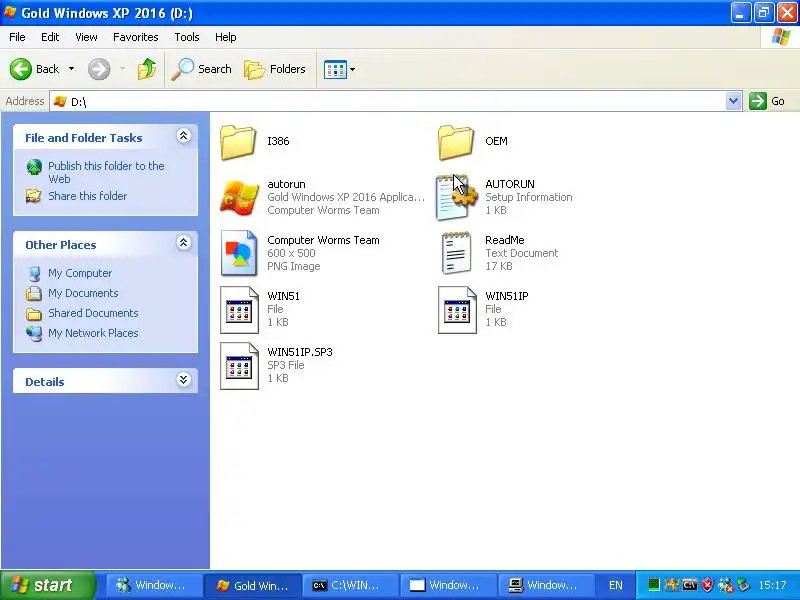This screenshot has width=800, height=600.
Task: Click the EN language indicator
Action: point(616,585)
